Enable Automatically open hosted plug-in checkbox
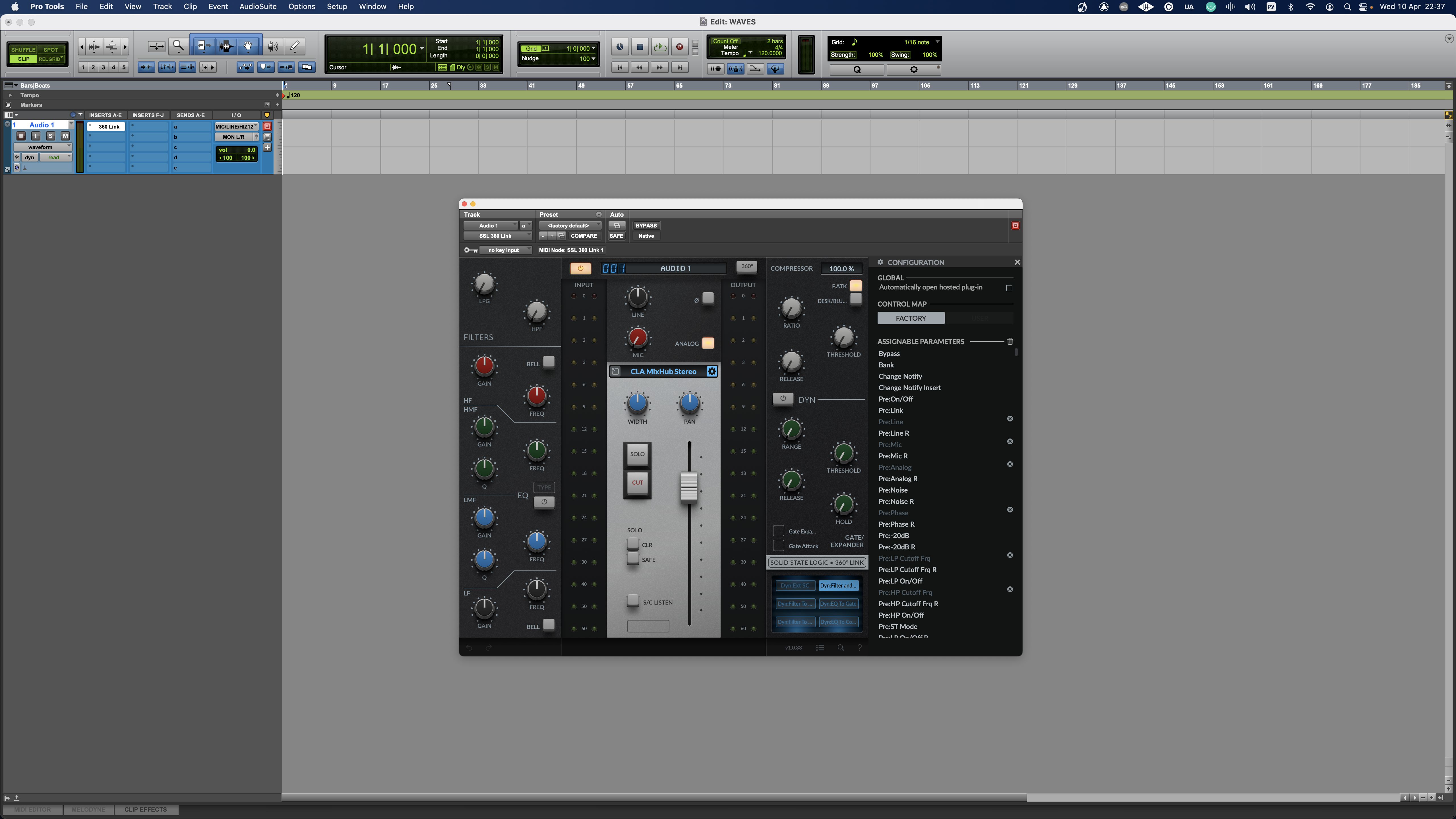Viewport: 1456px width, 819px height. coord(1009,288)
